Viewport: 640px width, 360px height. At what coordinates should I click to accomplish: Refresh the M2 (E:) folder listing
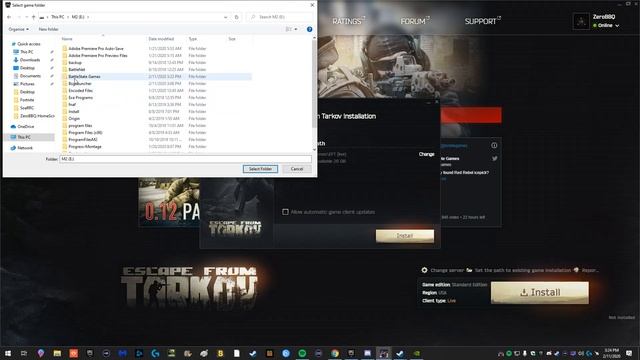point(236,17)
